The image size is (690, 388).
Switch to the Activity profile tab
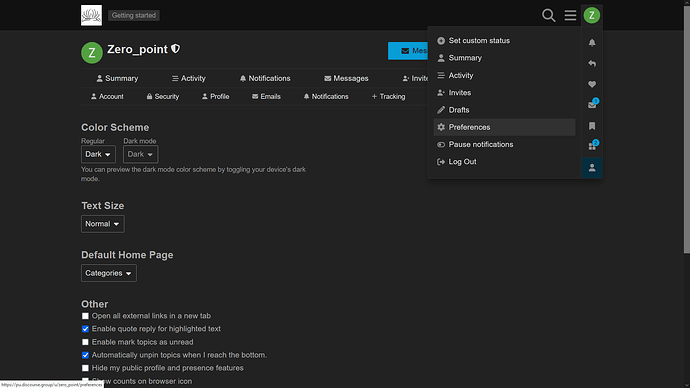click(188, 78)
